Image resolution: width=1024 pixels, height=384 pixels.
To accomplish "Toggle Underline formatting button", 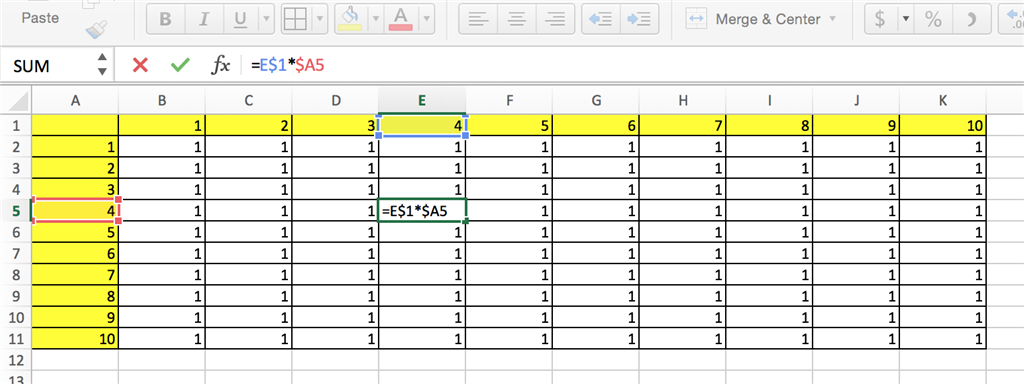I will click(x=240, y=19).
